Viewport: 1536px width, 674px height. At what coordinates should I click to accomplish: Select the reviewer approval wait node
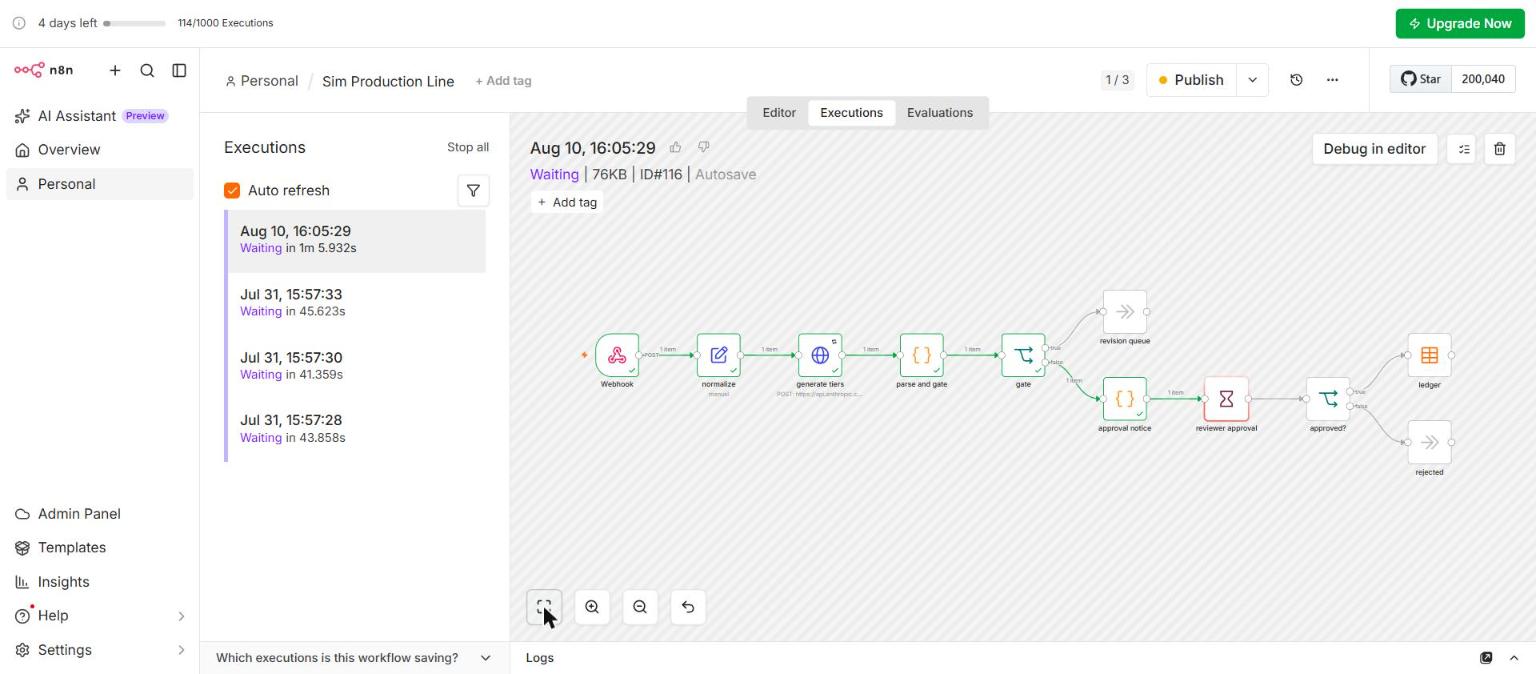pos(1226,399)
